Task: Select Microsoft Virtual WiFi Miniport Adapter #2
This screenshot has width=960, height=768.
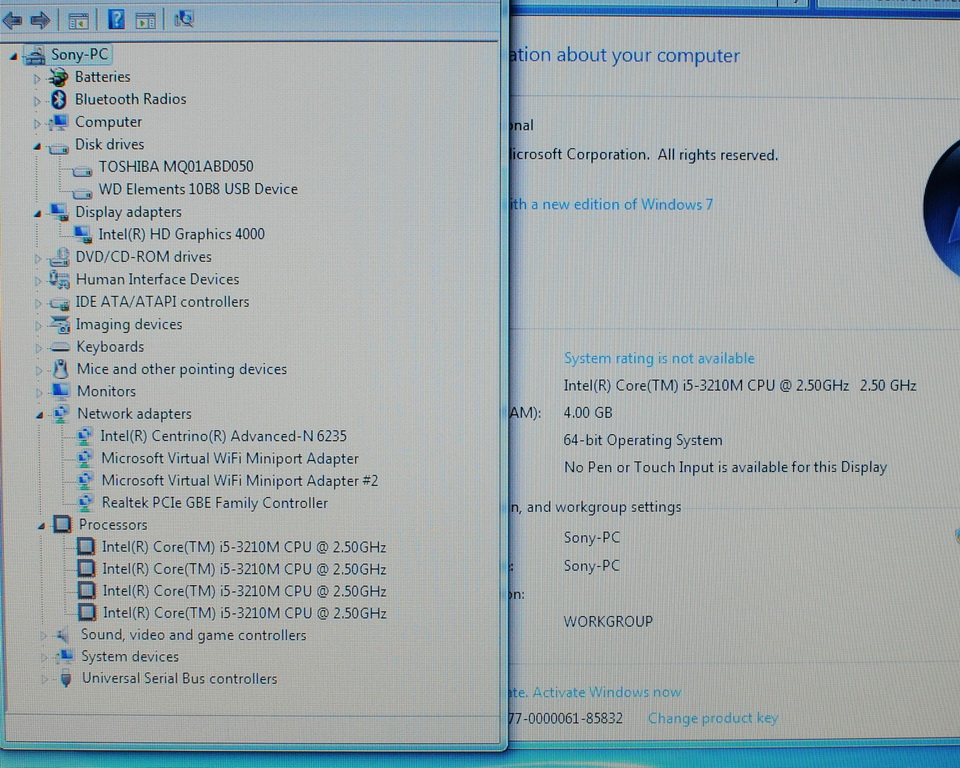Action: pos(240,481)
